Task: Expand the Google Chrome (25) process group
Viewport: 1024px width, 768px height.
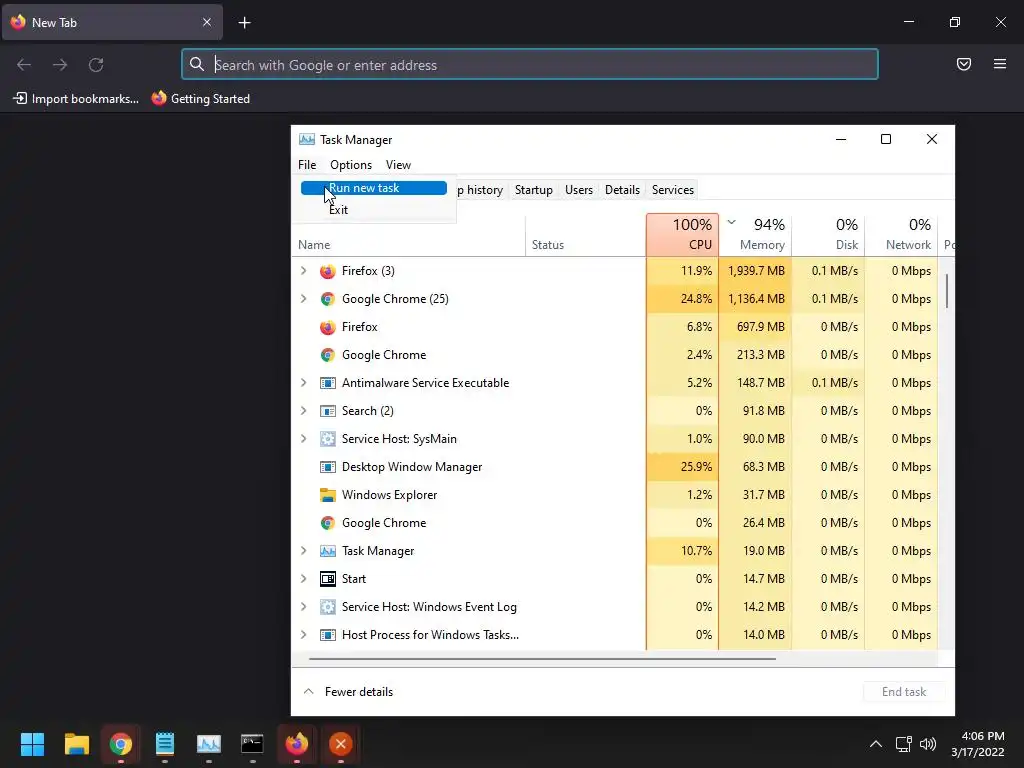Action: pos(304,299)
